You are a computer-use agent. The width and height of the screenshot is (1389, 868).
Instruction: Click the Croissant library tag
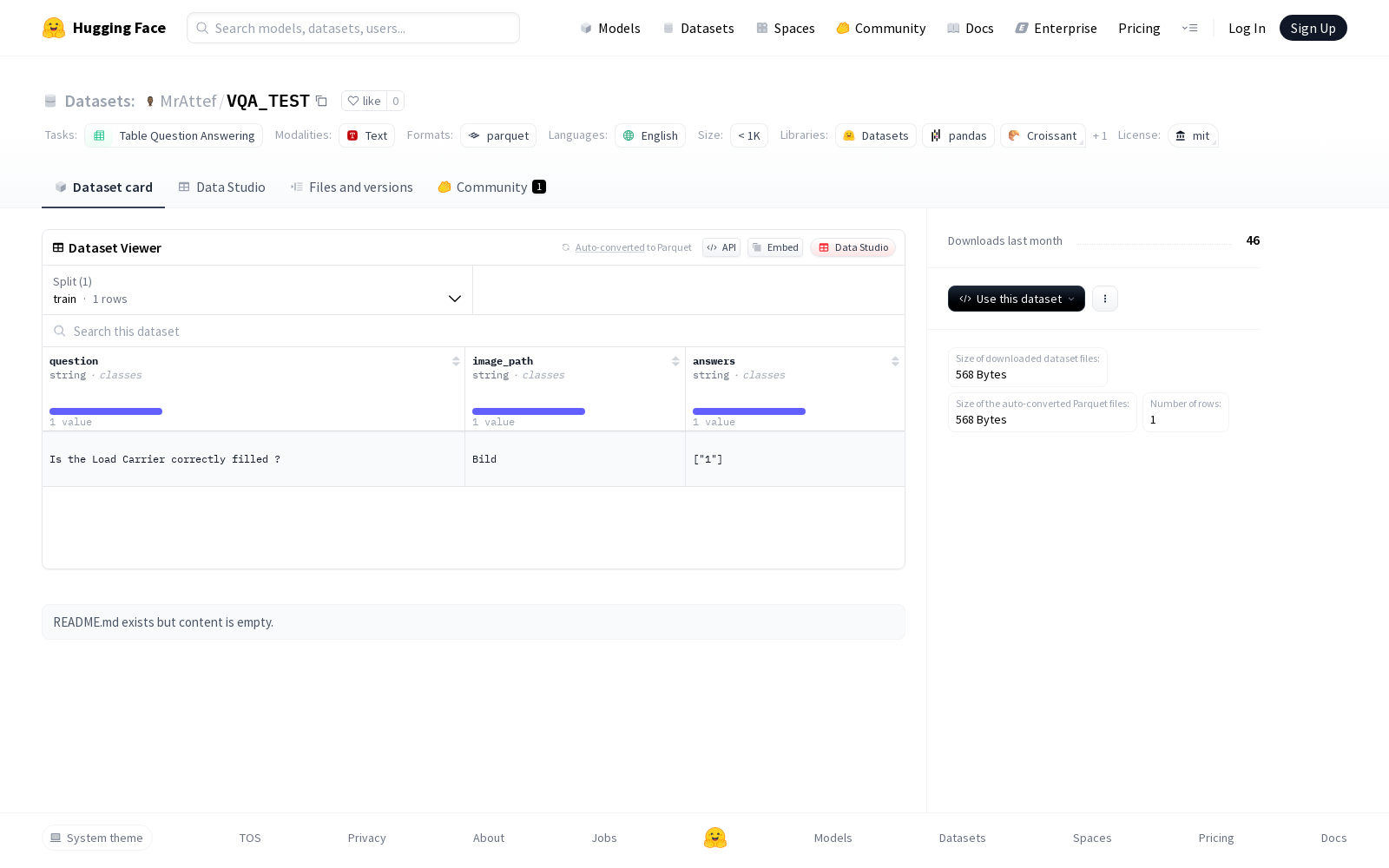tap(1043, 135)
